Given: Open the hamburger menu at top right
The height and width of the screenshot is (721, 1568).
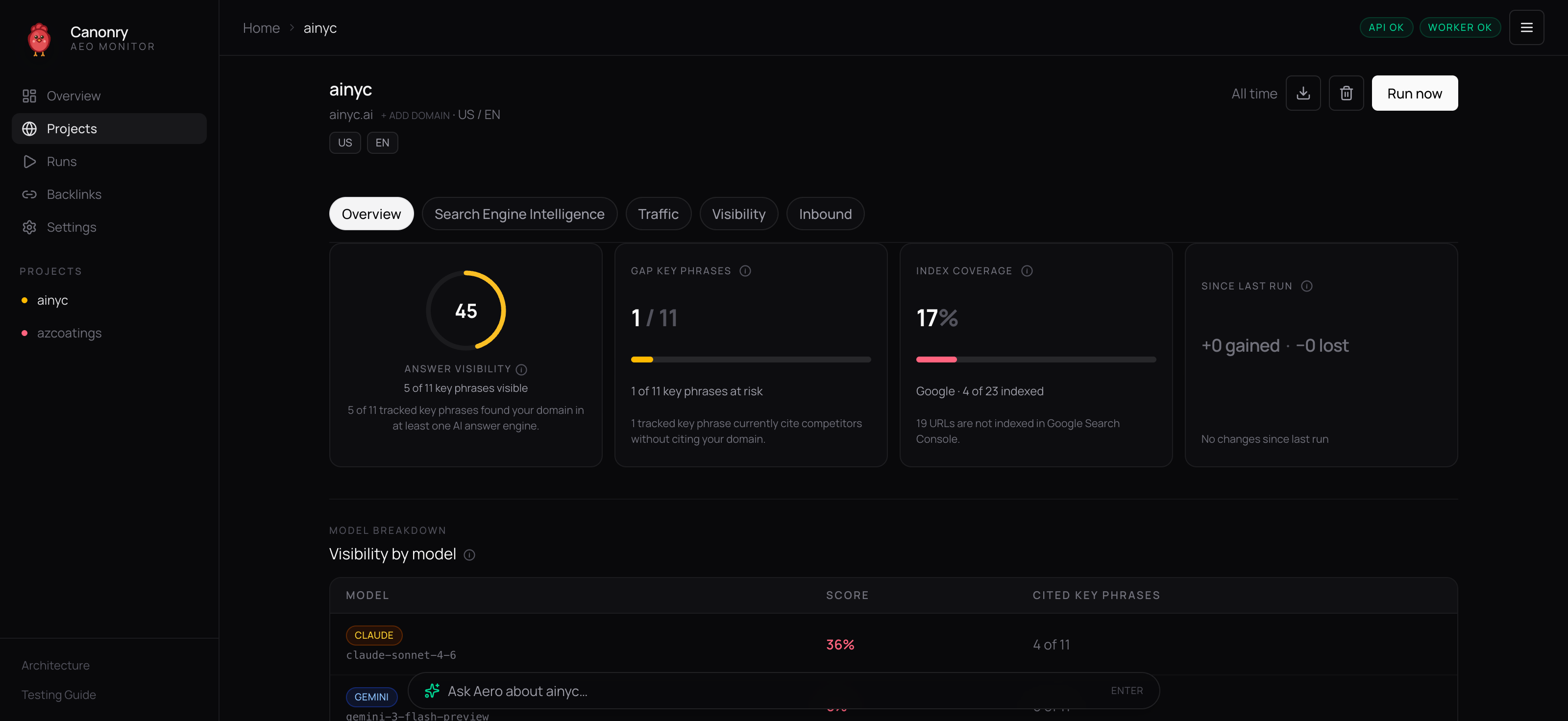Looking at the screenshot, I should click(1527, 27).
